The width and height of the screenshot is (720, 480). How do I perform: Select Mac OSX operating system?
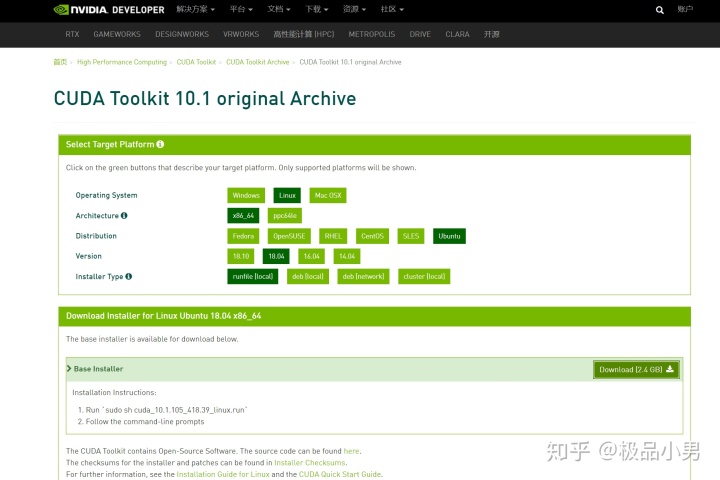(328, 195)
